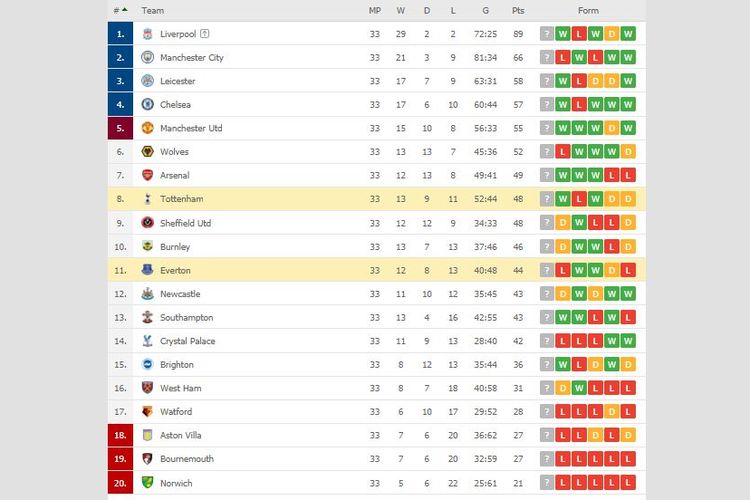
Task: Click the Chelsea club crest
Action: point(147,105)
